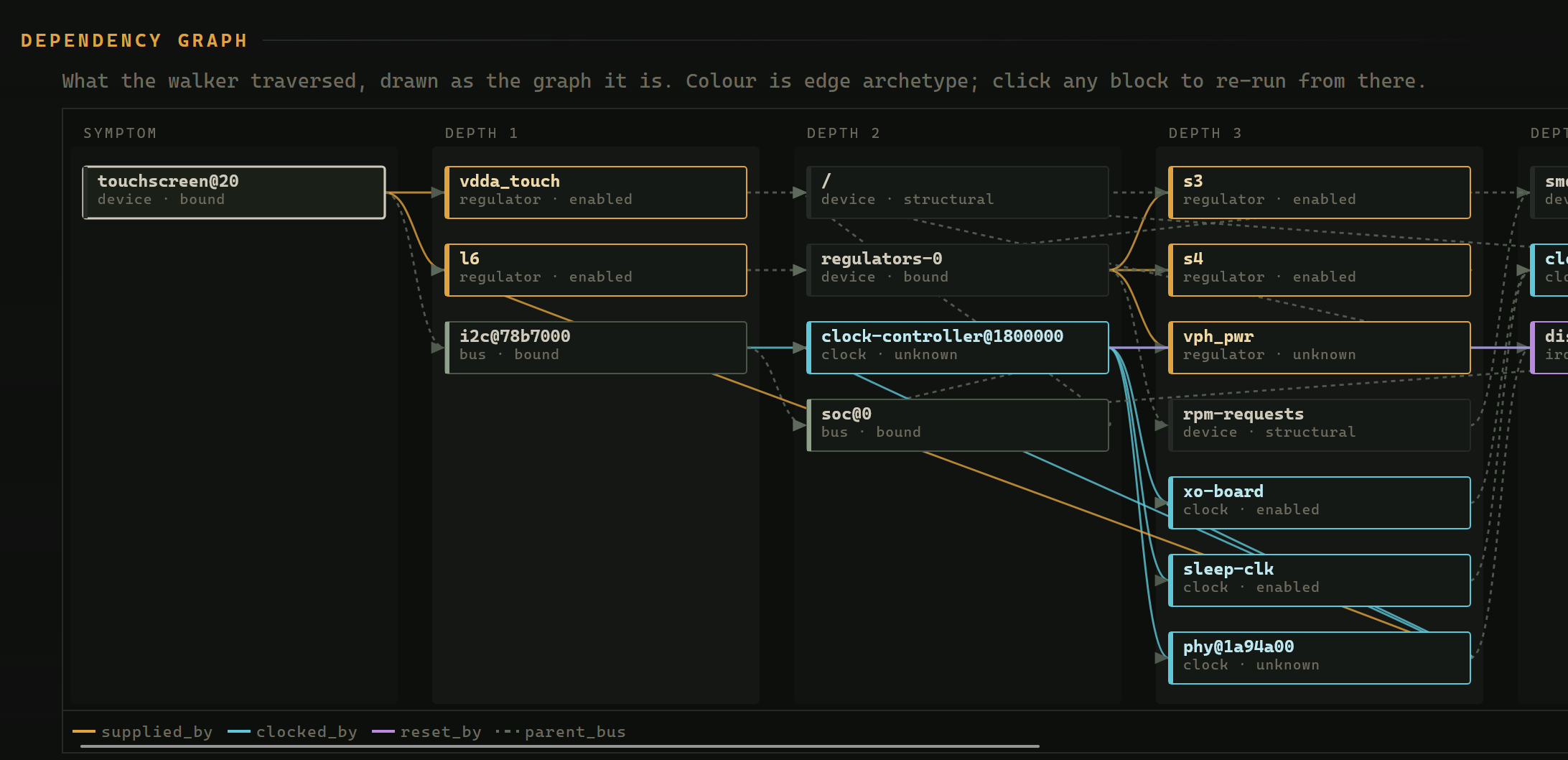Click the l6 regulator block

click(x=596, y=270)
